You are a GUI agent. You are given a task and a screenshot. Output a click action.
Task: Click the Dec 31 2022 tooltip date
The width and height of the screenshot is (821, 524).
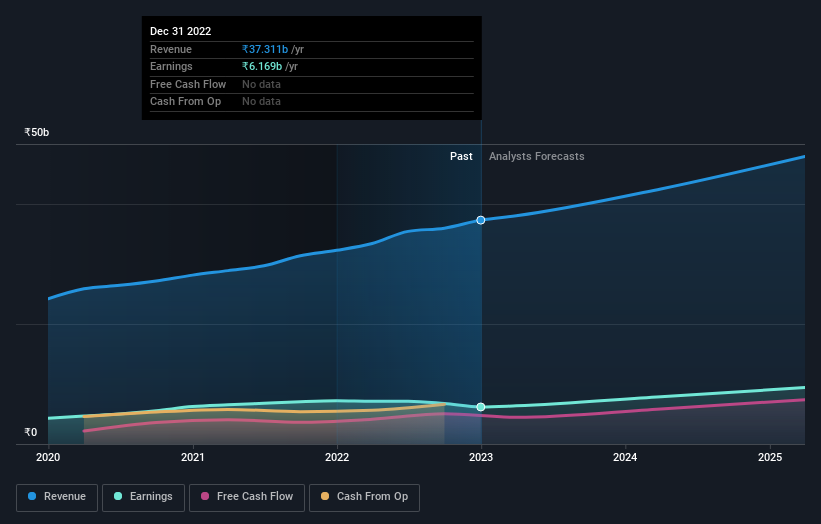pyautogui.click(x=181, y=31)
